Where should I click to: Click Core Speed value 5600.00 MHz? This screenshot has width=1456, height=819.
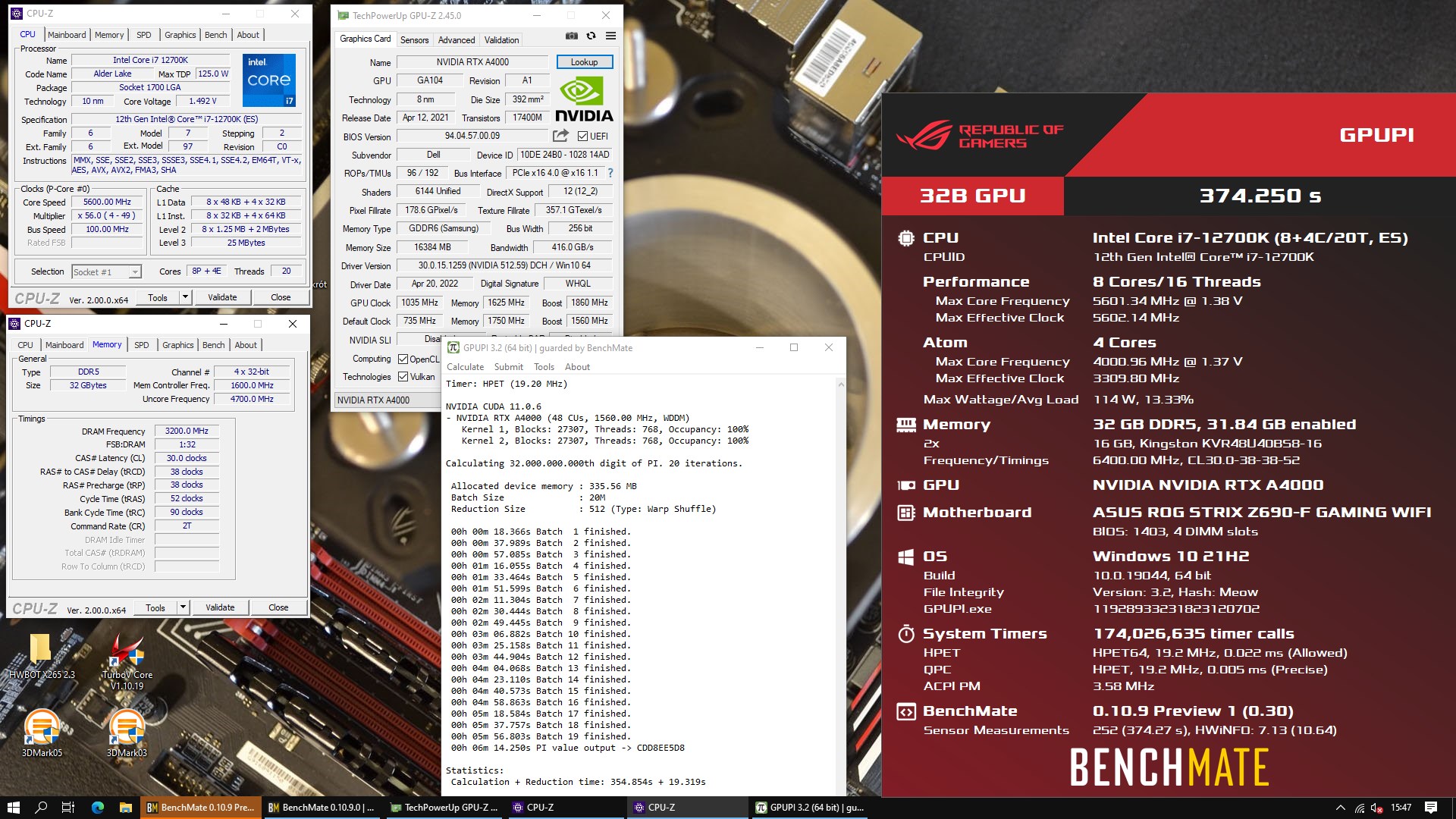point(107,202)
